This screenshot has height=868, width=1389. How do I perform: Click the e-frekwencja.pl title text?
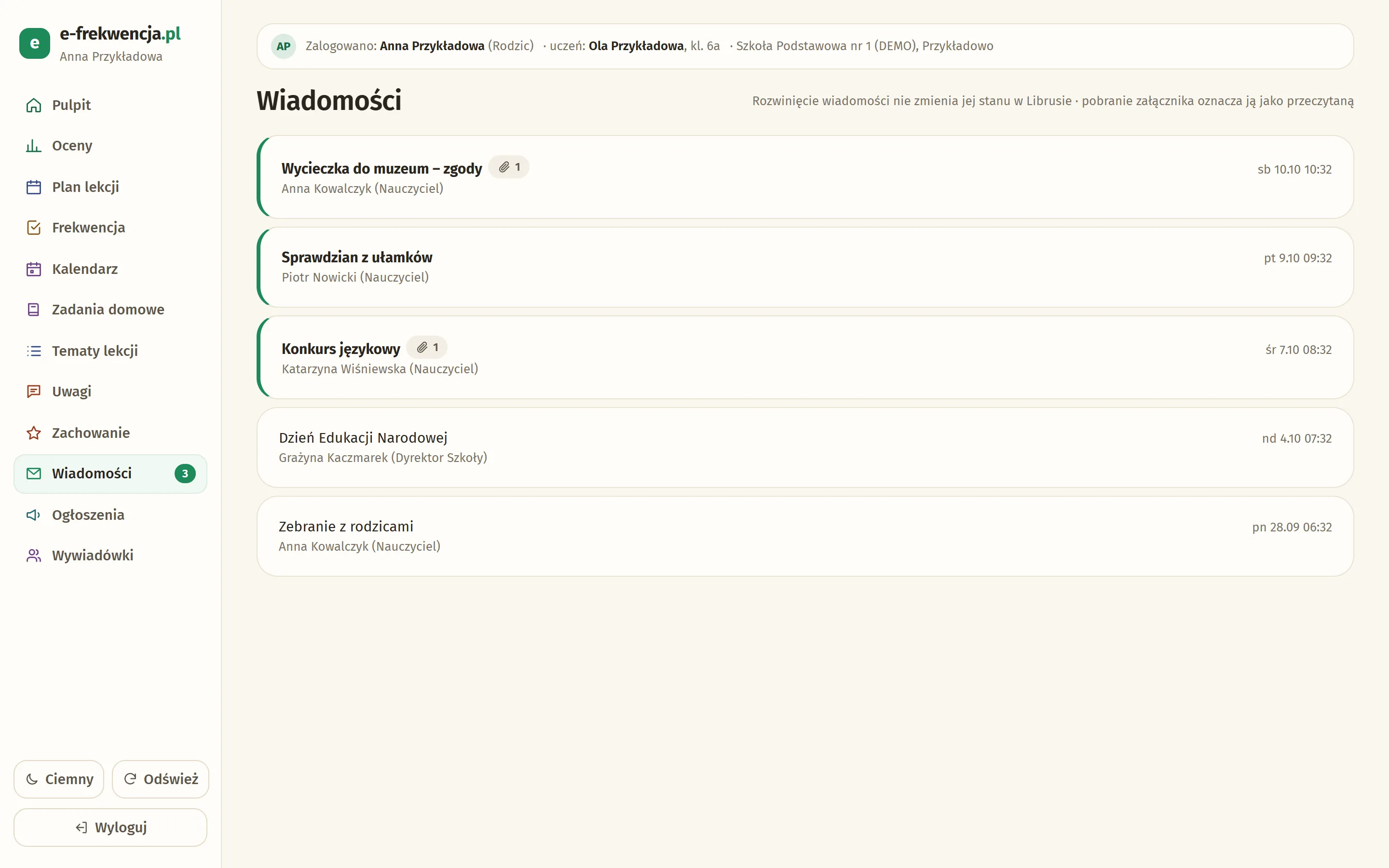[120, 34]
